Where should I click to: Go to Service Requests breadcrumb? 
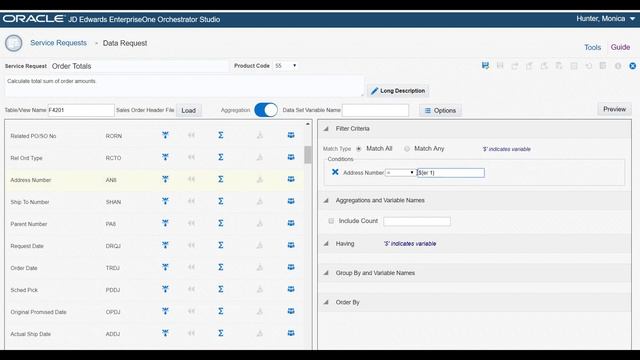pyautogui.click(x=58, y=43)
